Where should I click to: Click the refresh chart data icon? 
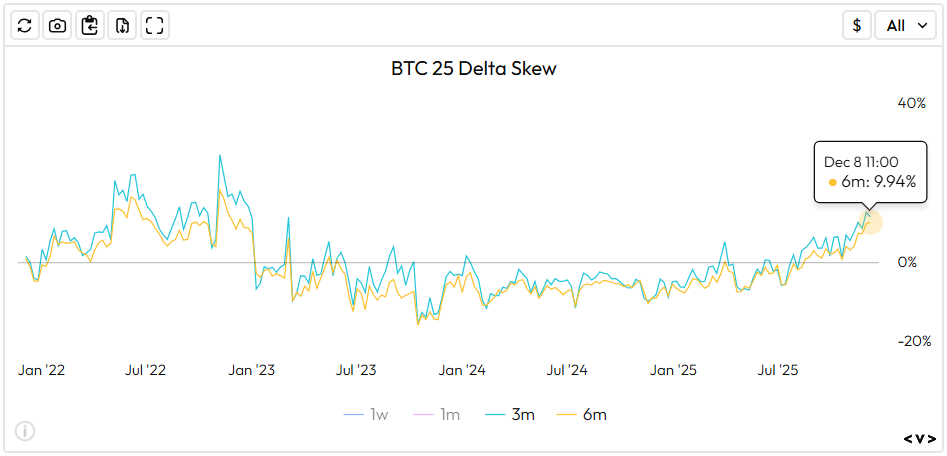point(26,26)
